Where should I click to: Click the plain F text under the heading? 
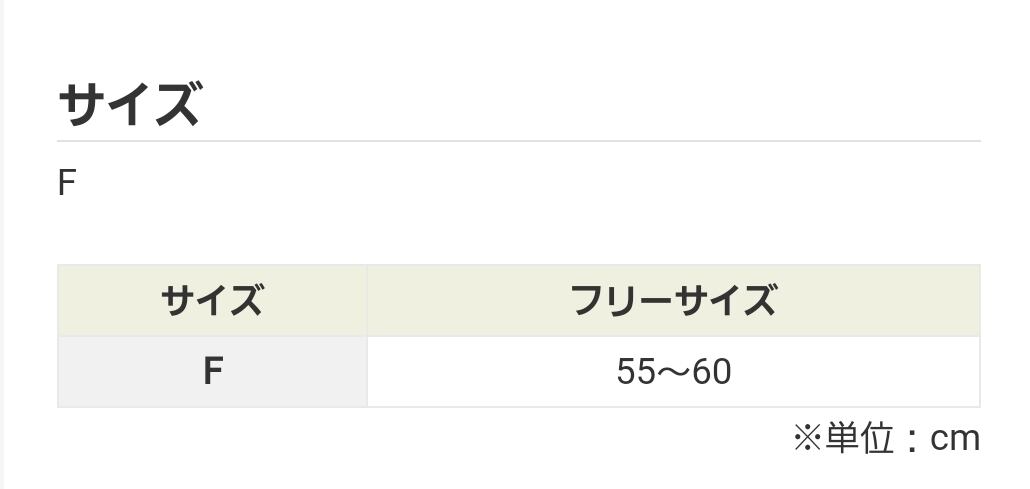(67, 183)
